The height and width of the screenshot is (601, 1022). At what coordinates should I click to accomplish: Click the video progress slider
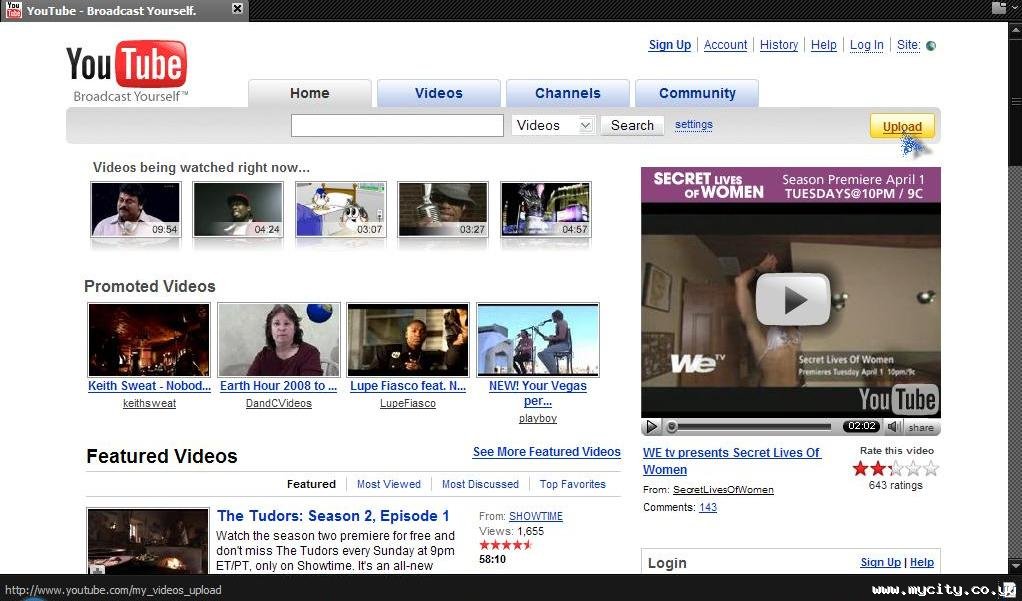[750, 427]
